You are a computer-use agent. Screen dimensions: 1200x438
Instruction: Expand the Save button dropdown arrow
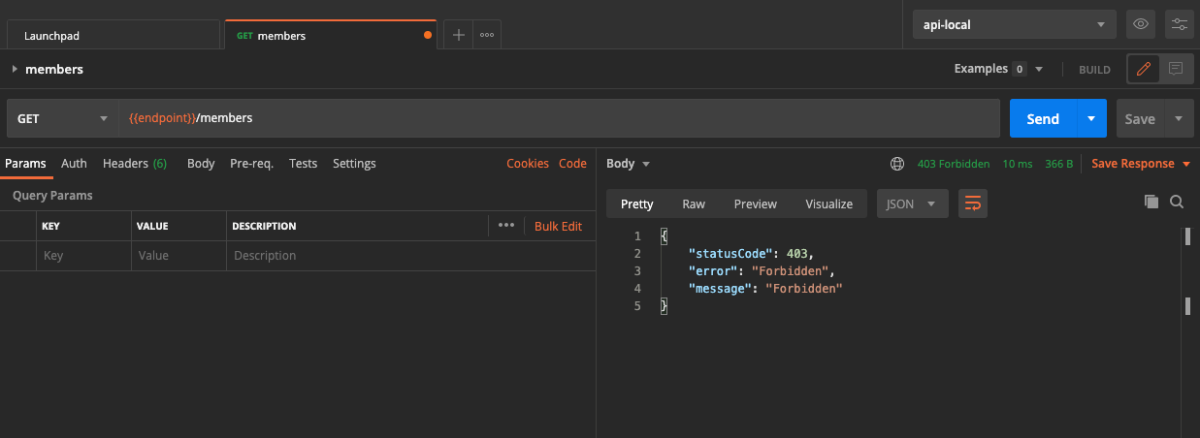click(x=1179, y=118)
